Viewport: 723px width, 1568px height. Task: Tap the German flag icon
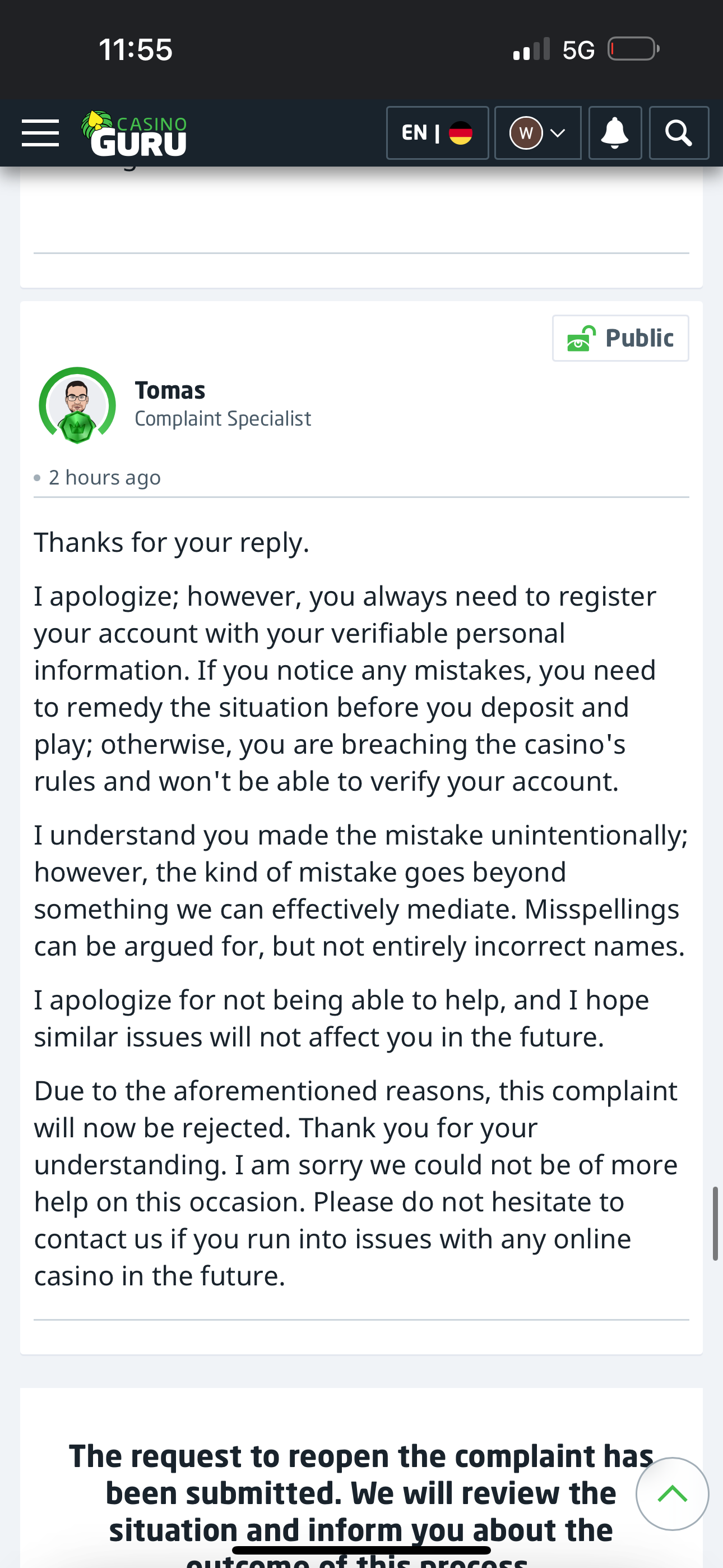[460, 133]
